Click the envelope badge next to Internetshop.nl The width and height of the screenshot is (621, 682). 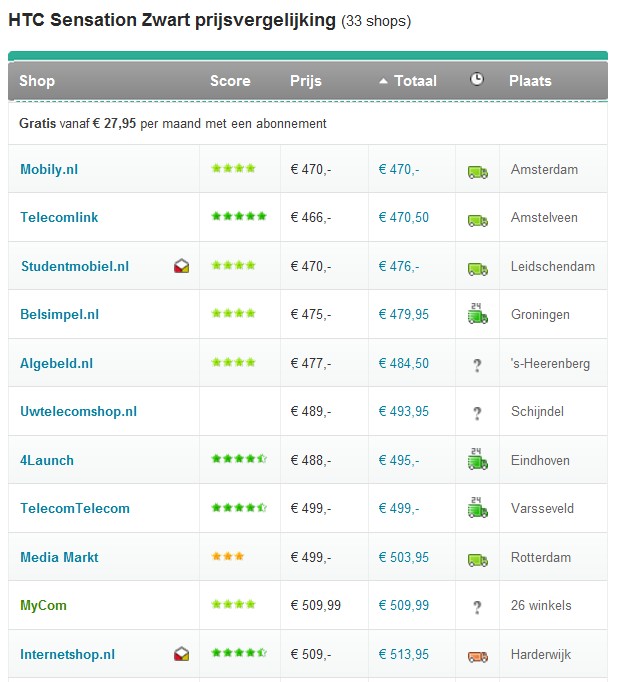pyautogui.click(x=181, y=655)
